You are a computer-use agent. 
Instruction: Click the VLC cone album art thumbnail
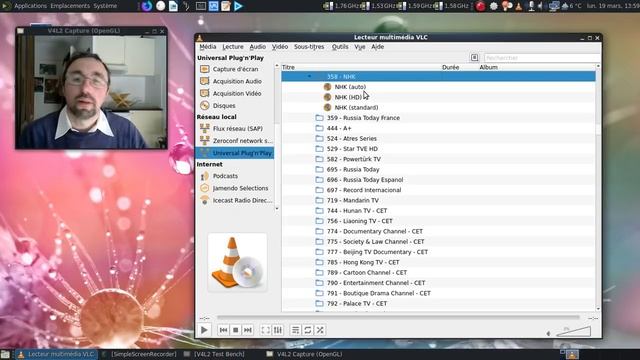[237, 262]
